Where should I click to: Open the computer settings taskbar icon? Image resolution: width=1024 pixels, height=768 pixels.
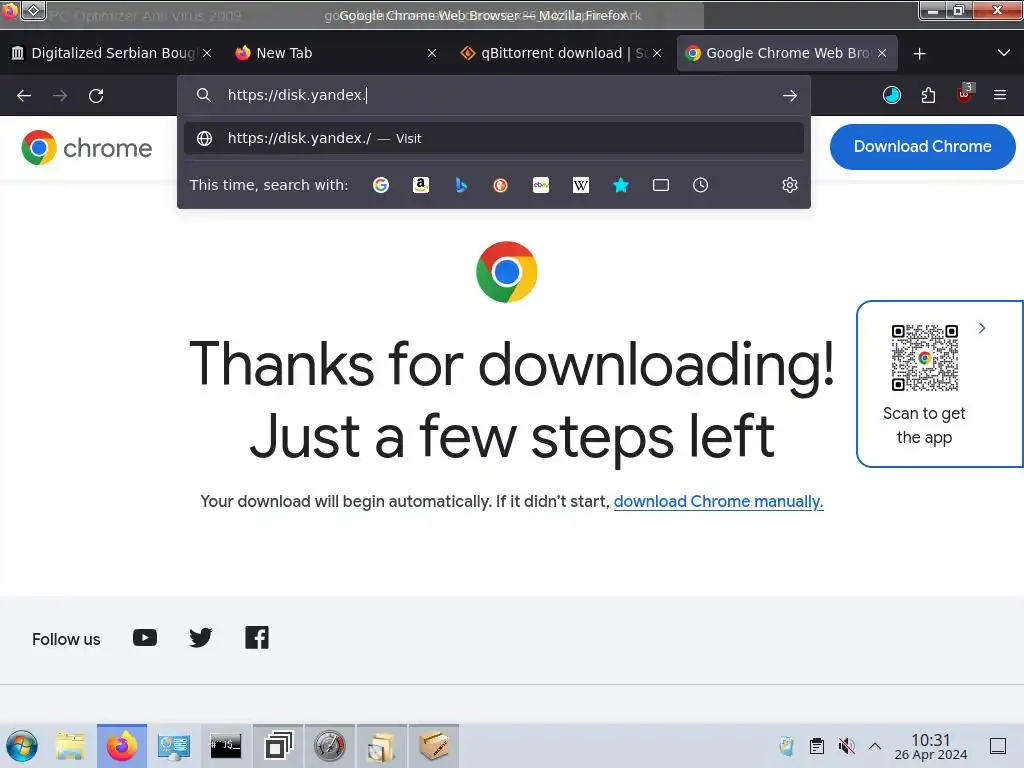[174, 746]
